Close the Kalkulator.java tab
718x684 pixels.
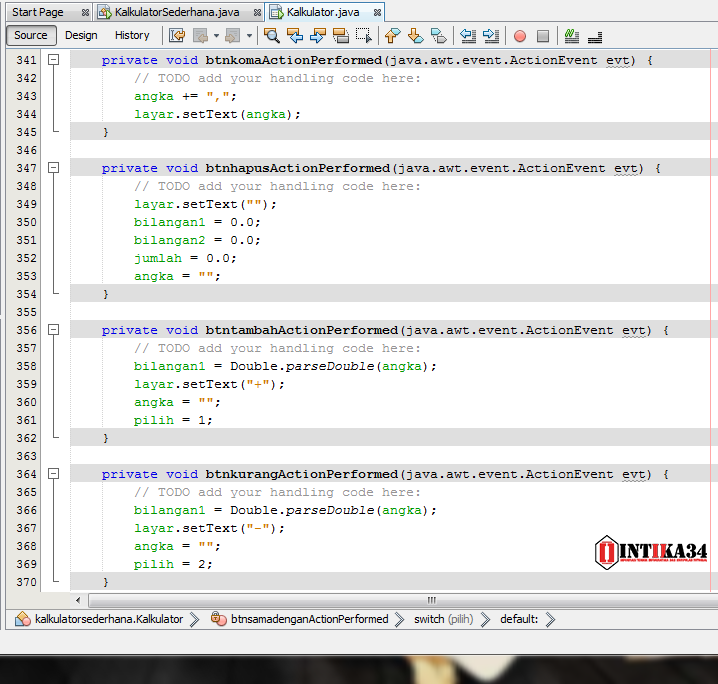[x=377, y=13]
